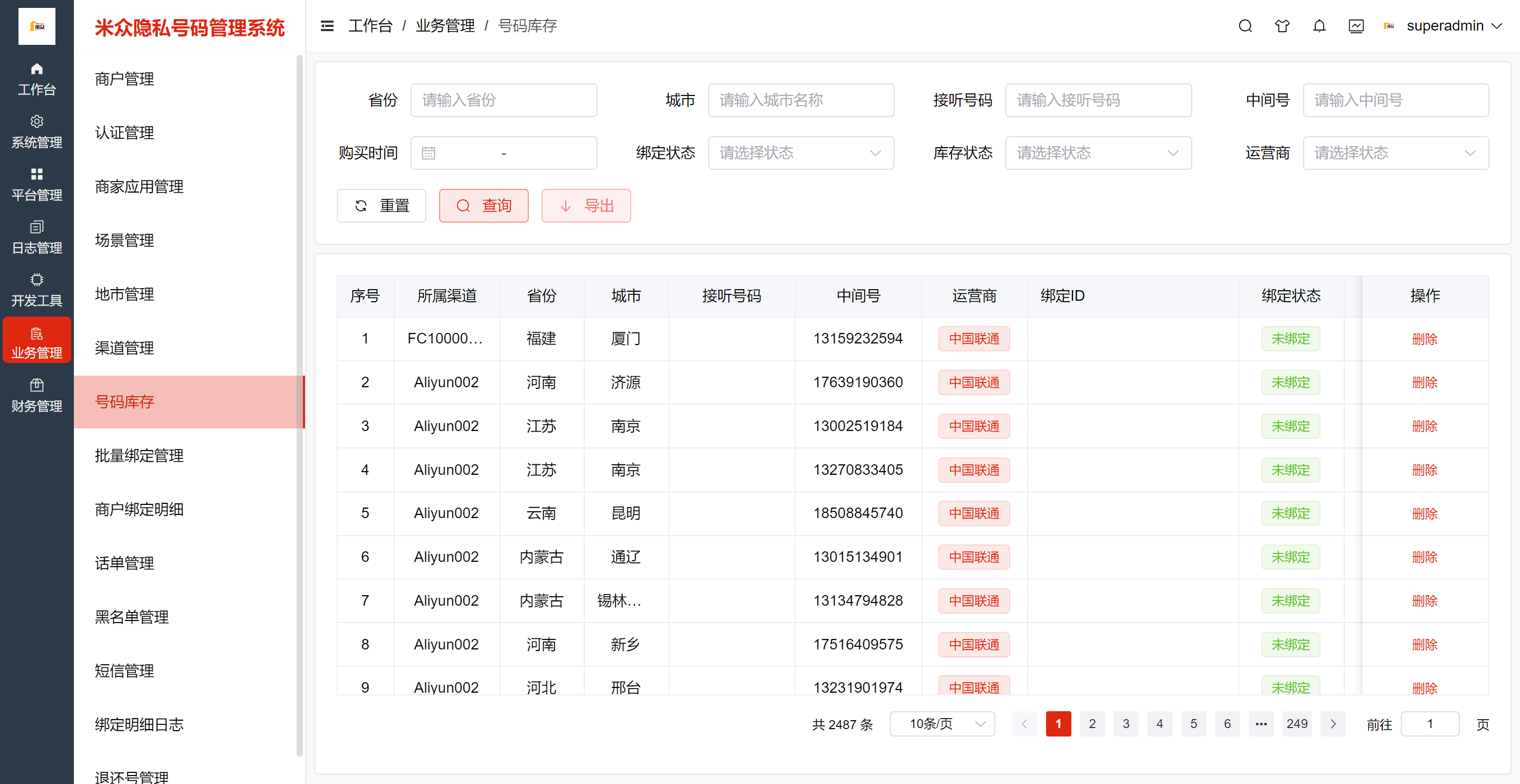Image resolution: width=1520 pixels, height=784 pixels.
Task: Delete row 5 with number 18508845740
Action: pos(1424,513)
